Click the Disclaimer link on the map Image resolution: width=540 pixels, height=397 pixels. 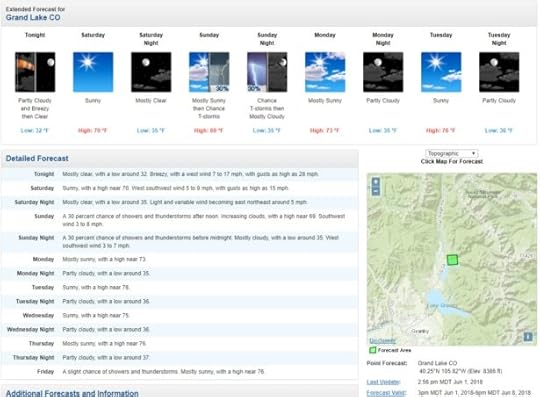tap(382, 341)
